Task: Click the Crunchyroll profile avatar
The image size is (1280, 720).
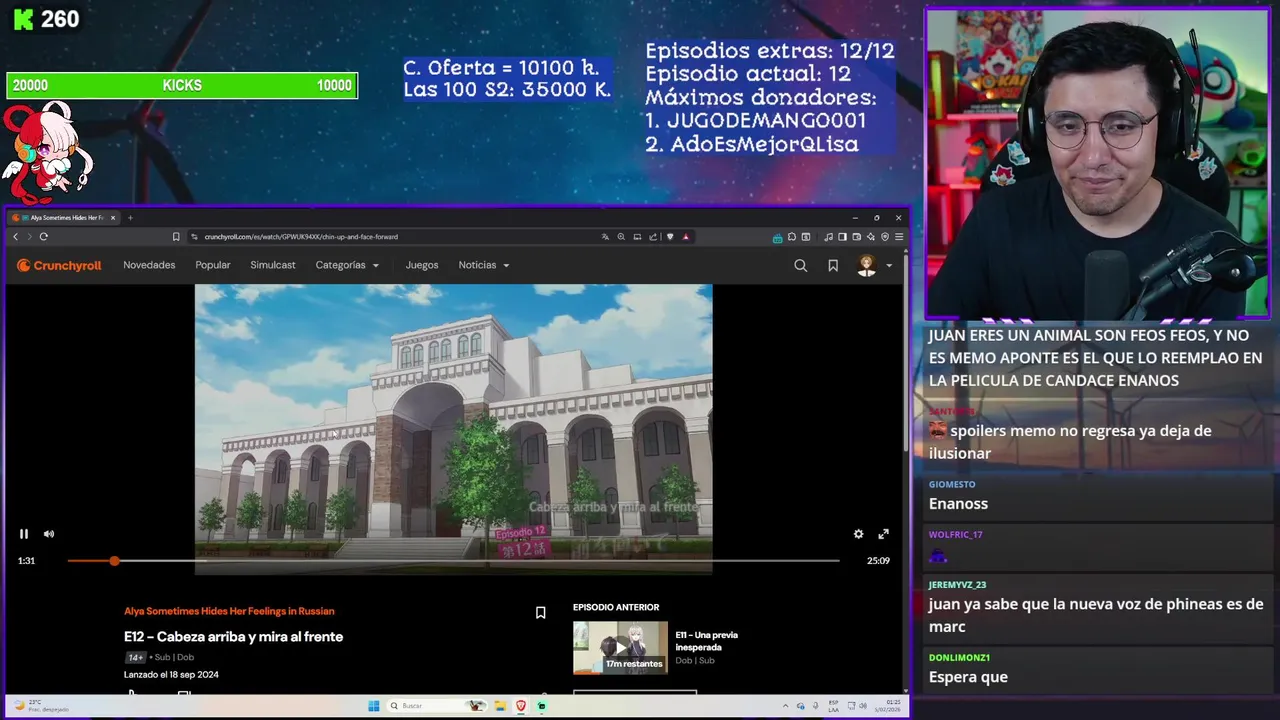Action: pyautogui.click(x=867, y=265)
